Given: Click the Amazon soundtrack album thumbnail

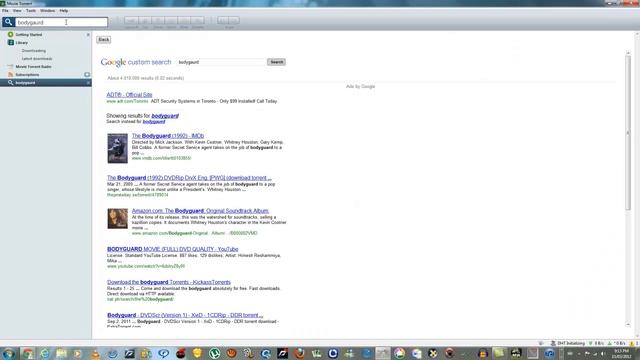Looking at the screenshot, I should [x=118, y=218].
